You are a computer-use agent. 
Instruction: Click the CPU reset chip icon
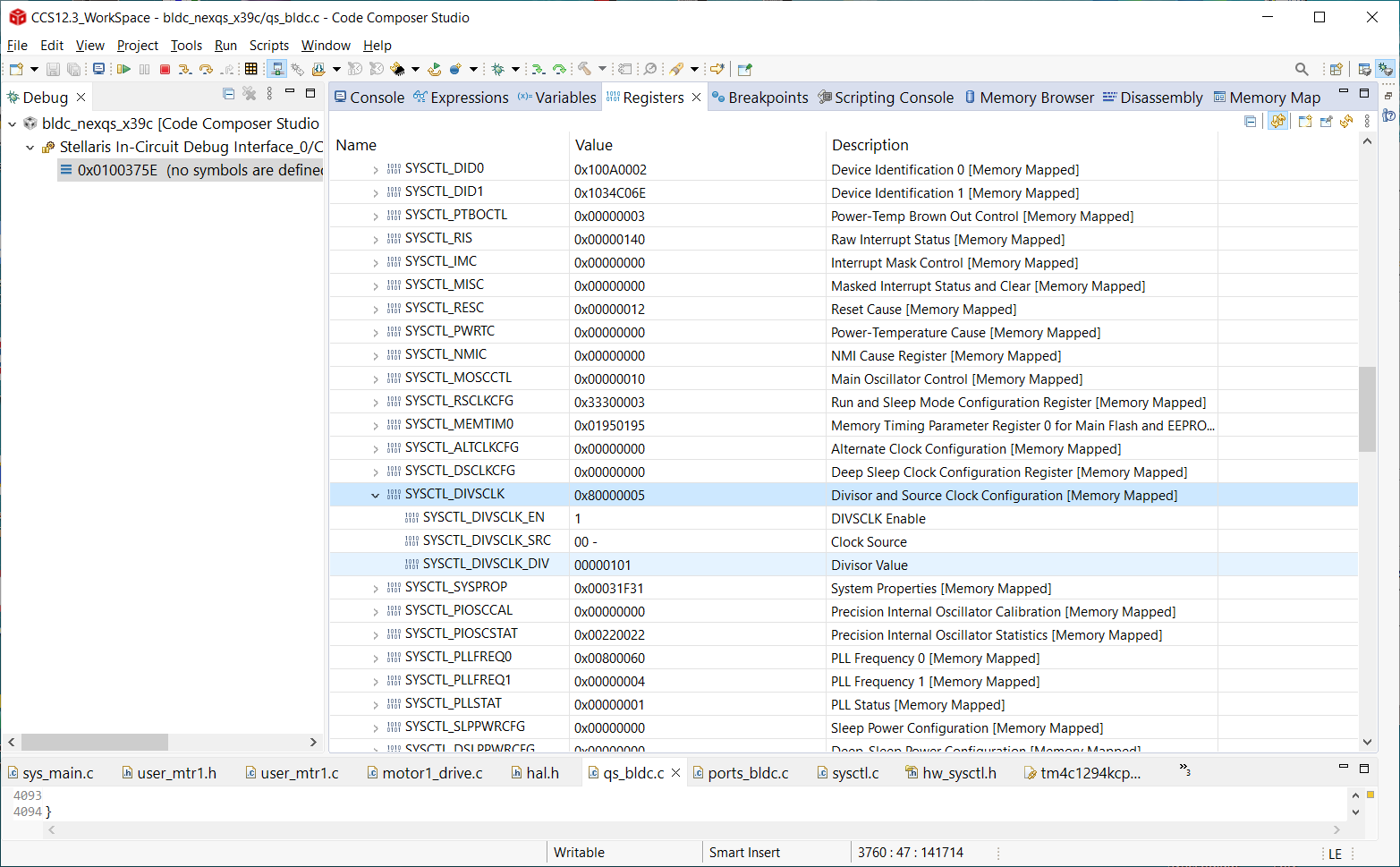pyautogui.click(x=397, y=69)
